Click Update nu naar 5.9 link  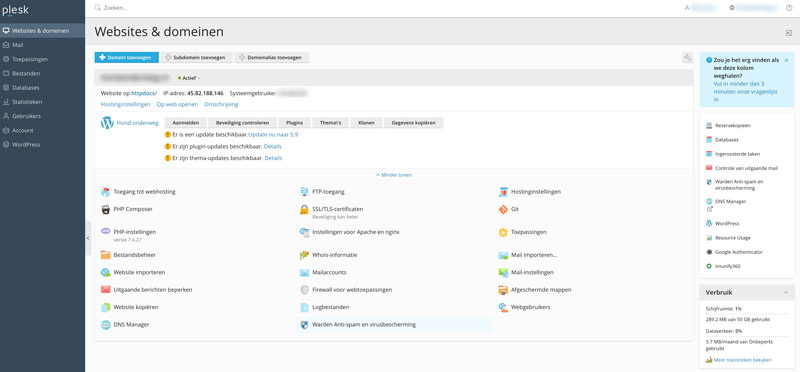(273, 135)
